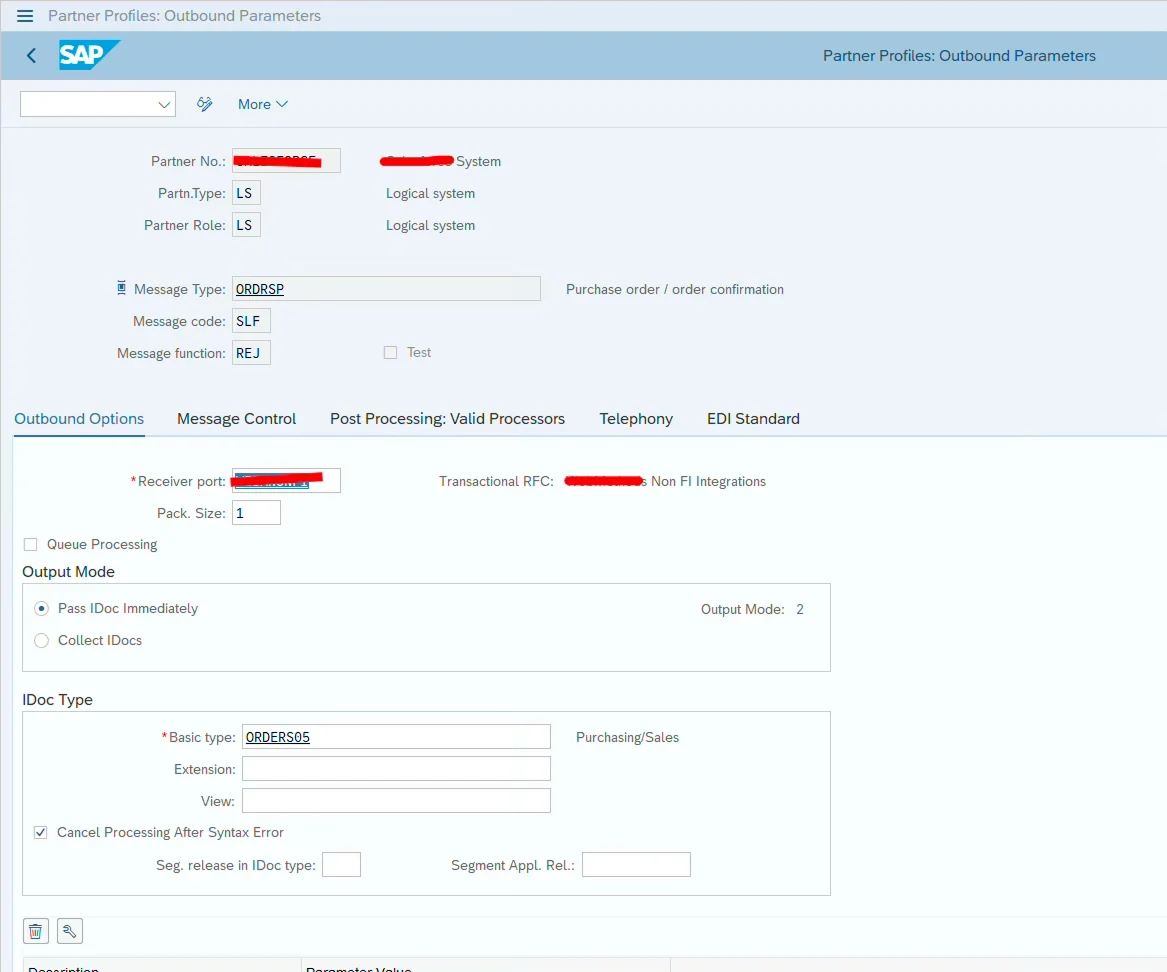Screen dimensions: 1167x972
Task: Open the EDI Standard tab
Action: (x=753, y=419)
